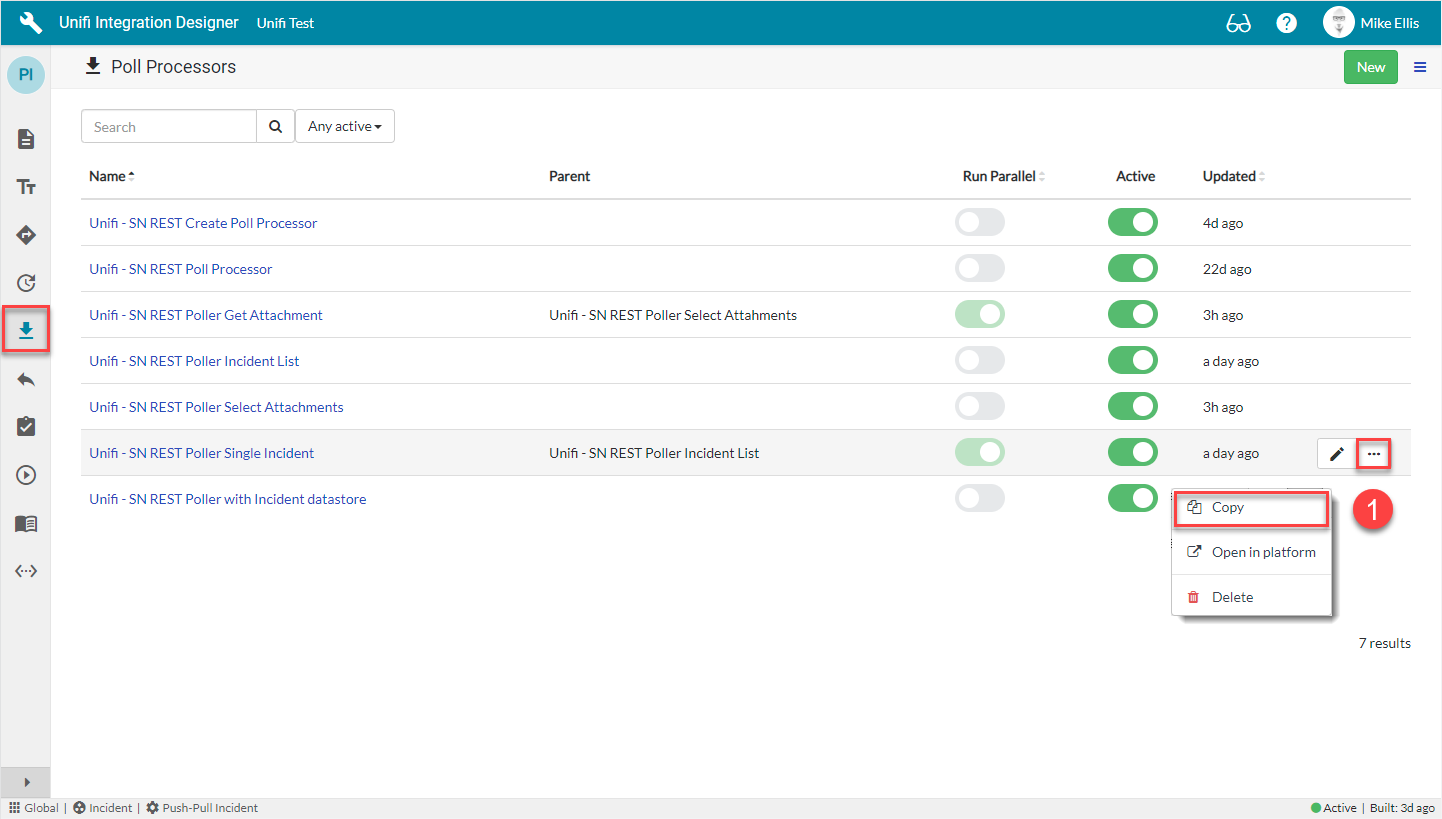The height and width of the screenshot is (819, 1442).
Task: Disable Active for SN REST Create Poll Processor
Action: (x=1132, y=222)
